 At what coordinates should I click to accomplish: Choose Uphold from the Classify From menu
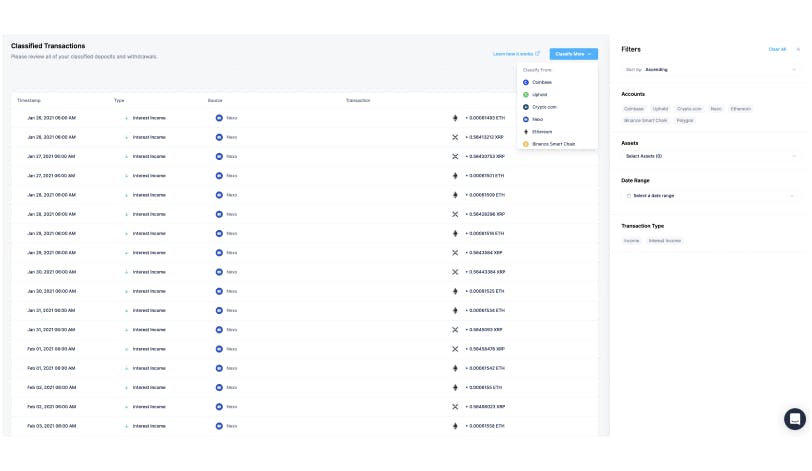point(557,95)
